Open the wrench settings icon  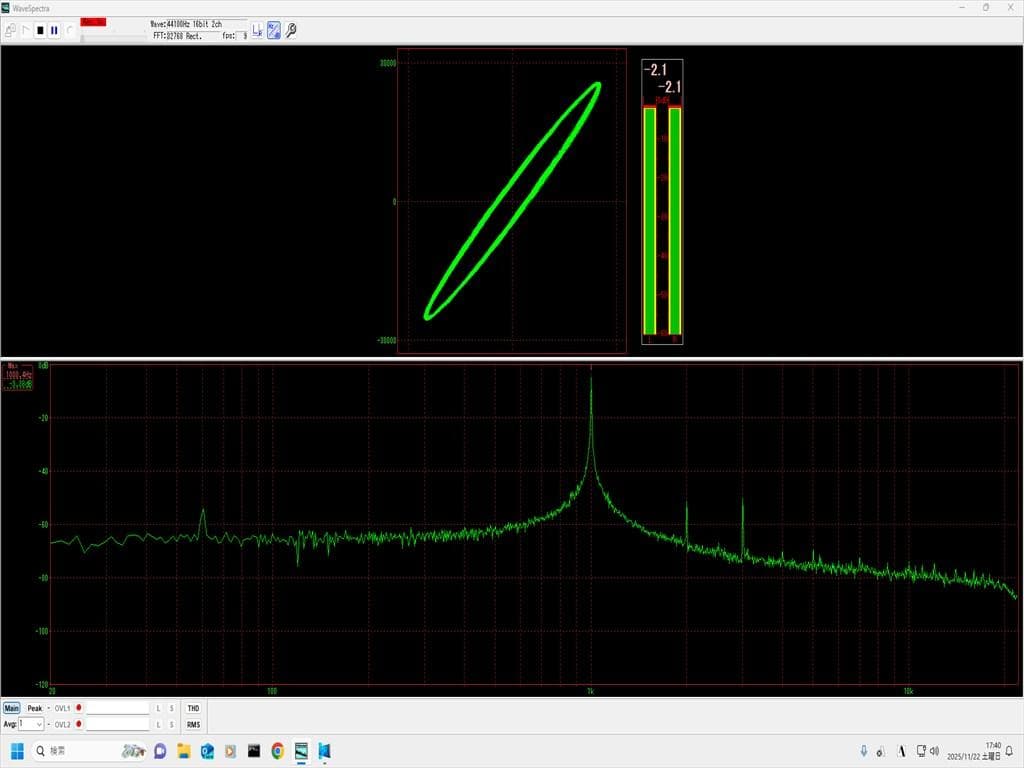pyautogui.click(x=291, y=30)
